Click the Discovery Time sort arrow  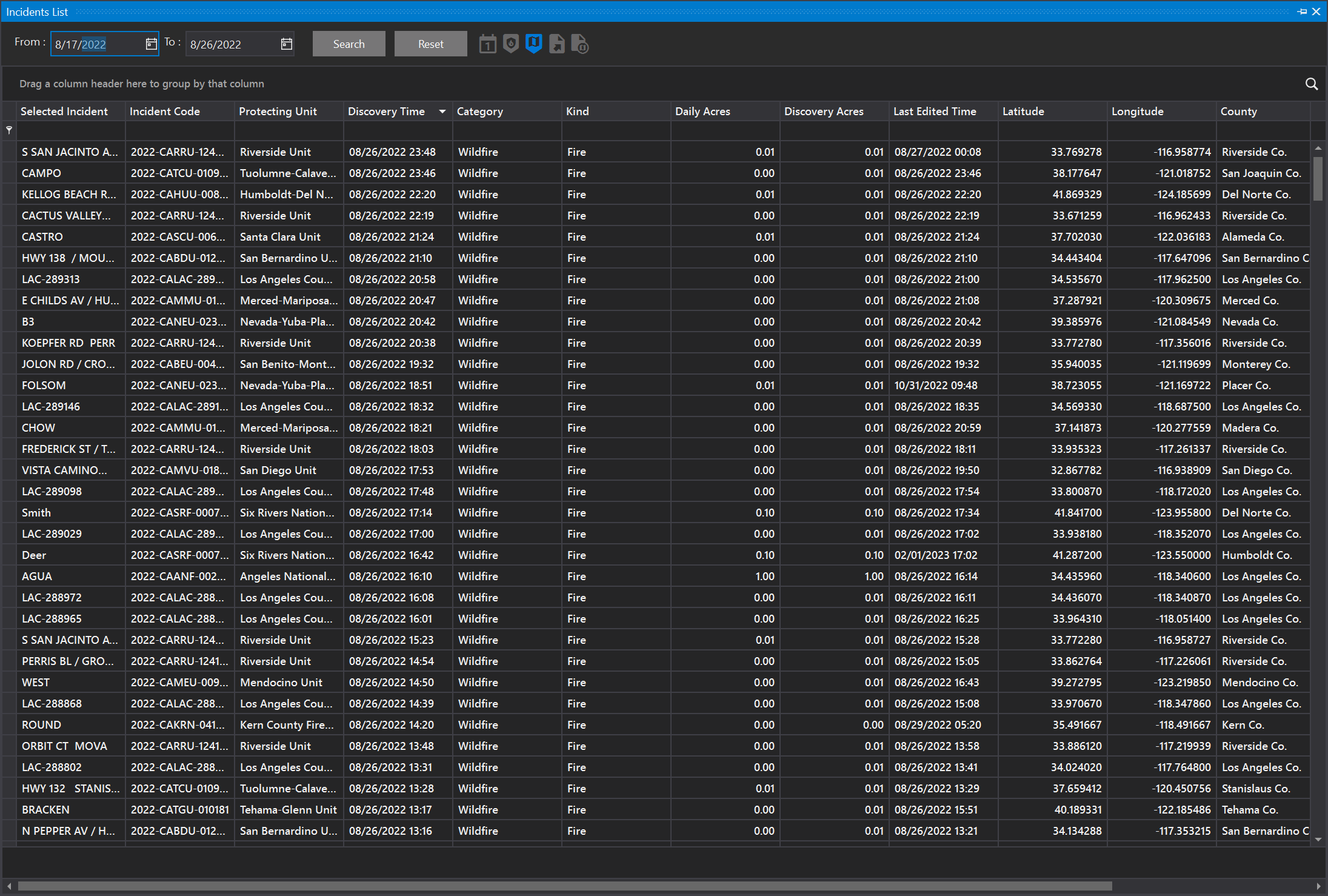pos(442,112)
